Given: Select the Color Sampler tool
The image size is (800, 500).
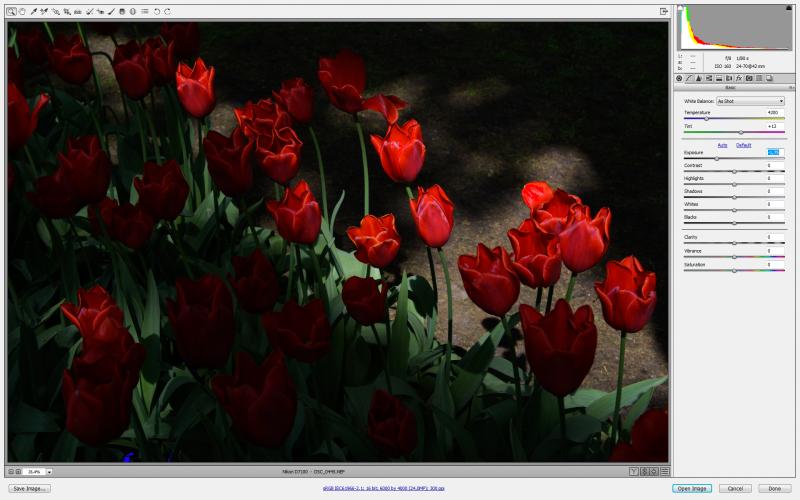Looking at the screenshot, I should pos(44,11).
